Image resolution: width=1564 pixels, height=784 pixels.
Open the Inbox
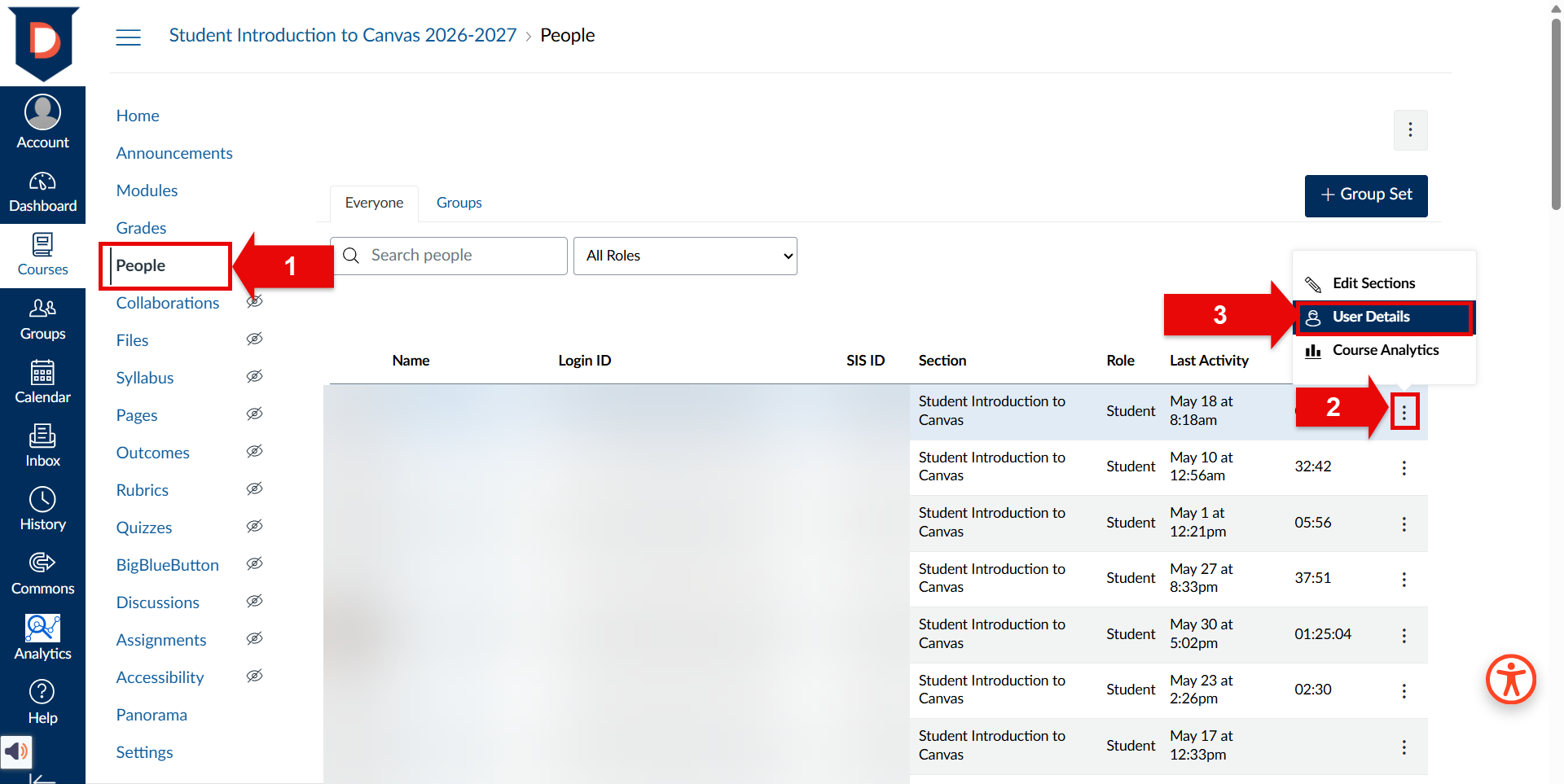coord(42,447)
